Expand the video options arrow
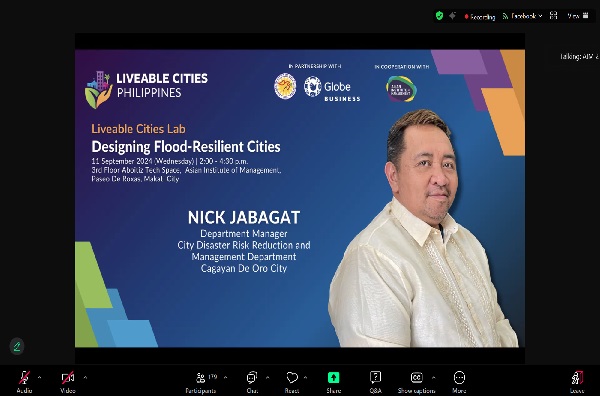Viewport: 600px width, 396px height. point(85,377)
